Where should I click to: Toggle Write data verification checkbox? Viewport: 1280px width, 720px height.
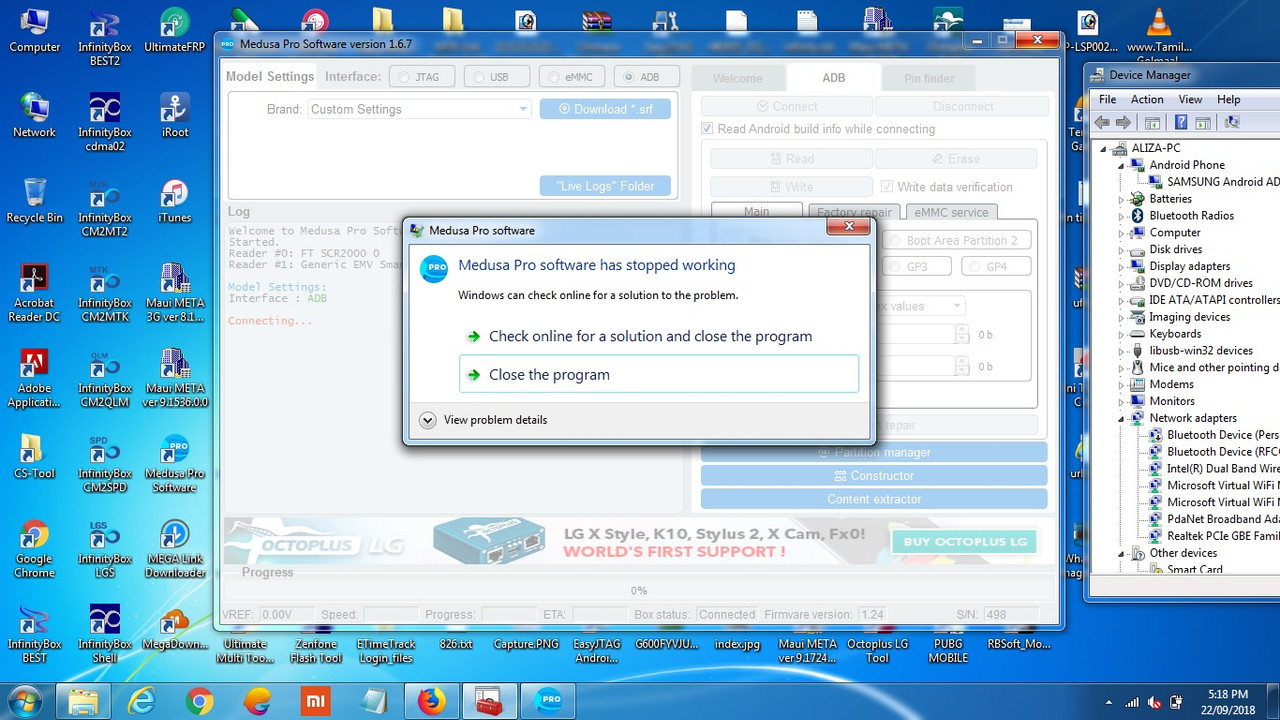(x=887, y=187)
